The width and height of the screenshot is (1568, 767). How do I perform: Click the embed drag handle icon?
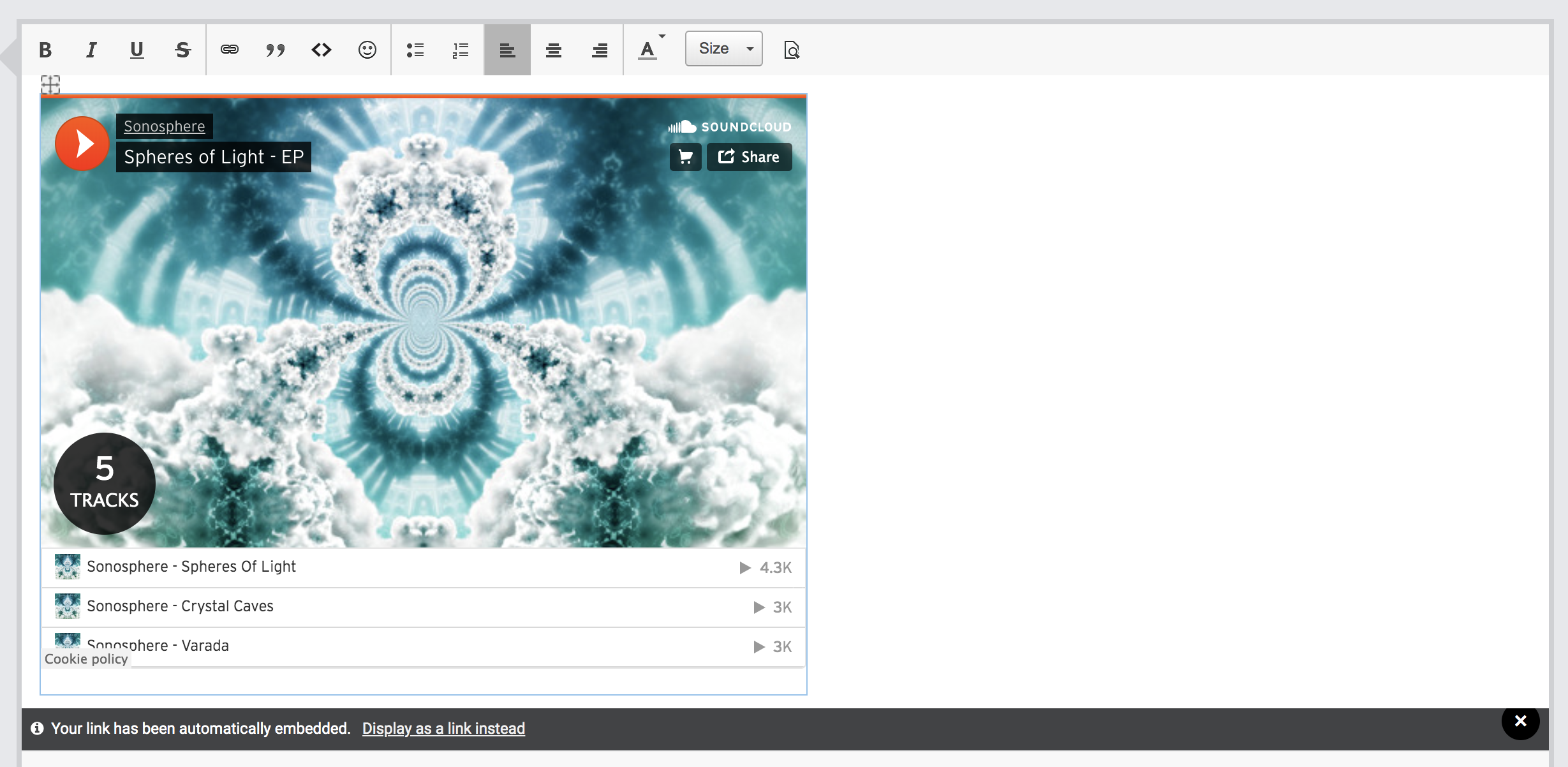50,84
